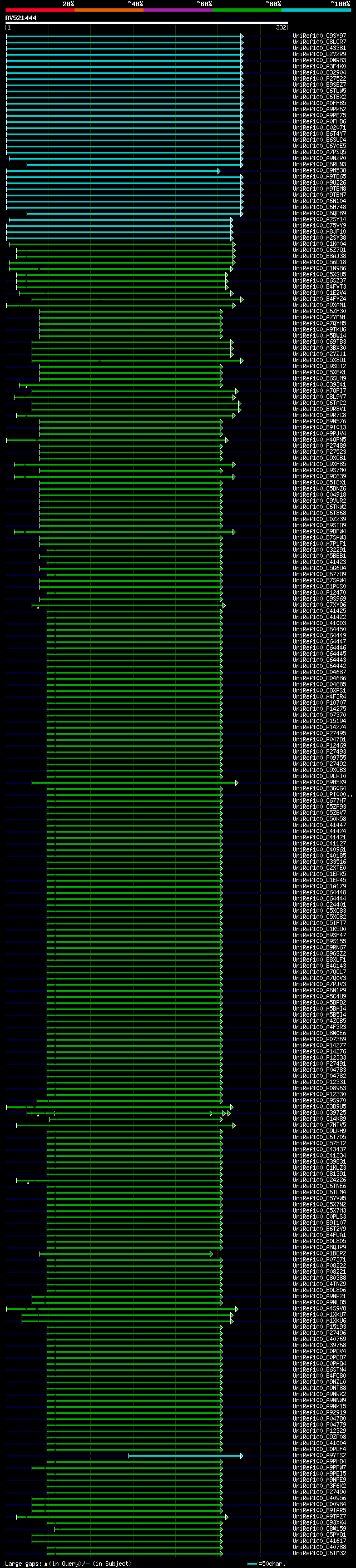Open hit UniRef100_C5IFT7

tap(319, 923)
